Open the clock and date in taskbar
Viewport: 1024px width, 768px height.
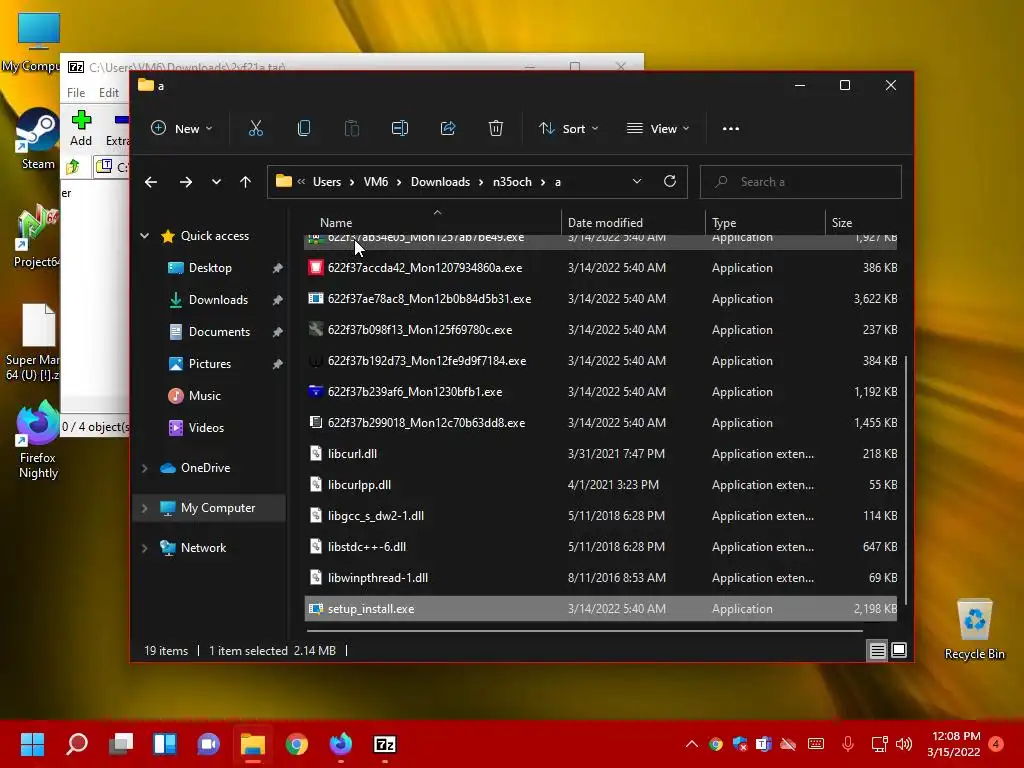click(x=953, y=744)
